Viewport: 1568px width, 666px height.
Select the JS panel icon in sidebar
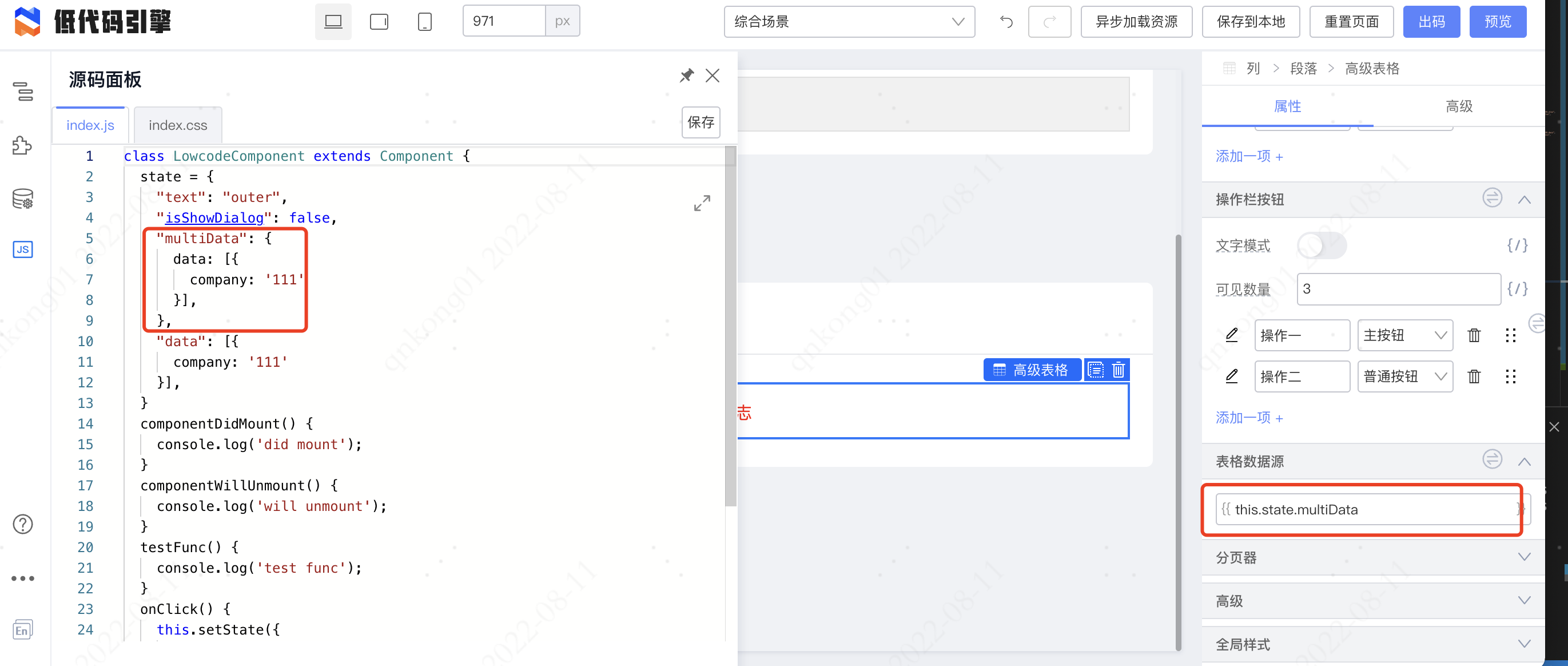click(x=22, y=249)
